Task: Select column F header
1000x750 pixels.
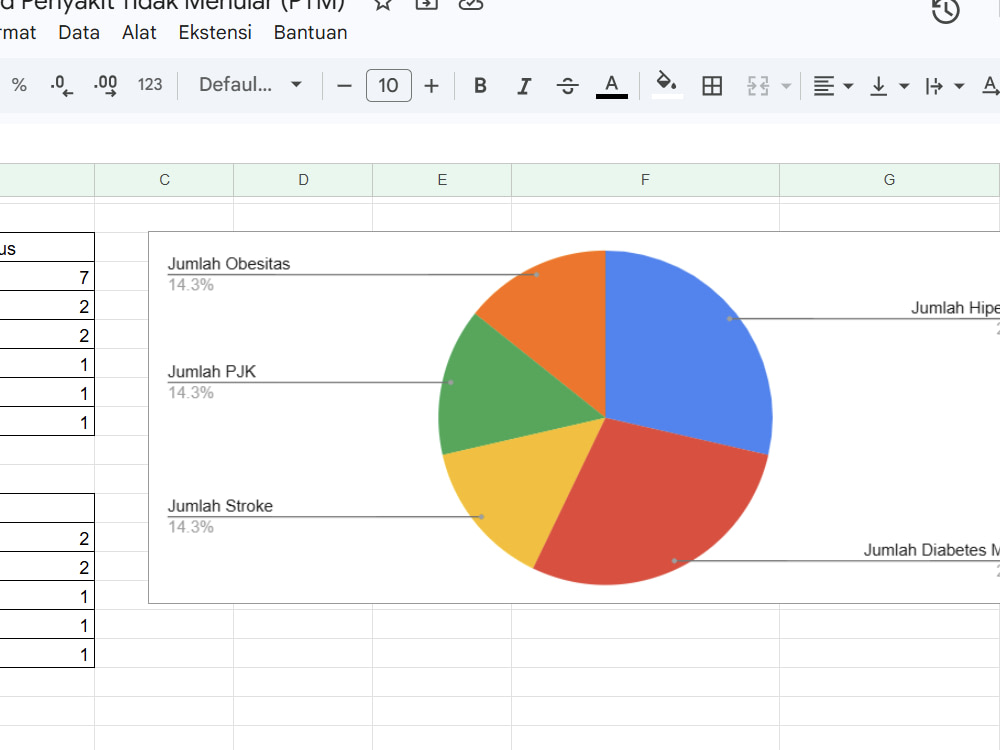Action: click(645, 180)
